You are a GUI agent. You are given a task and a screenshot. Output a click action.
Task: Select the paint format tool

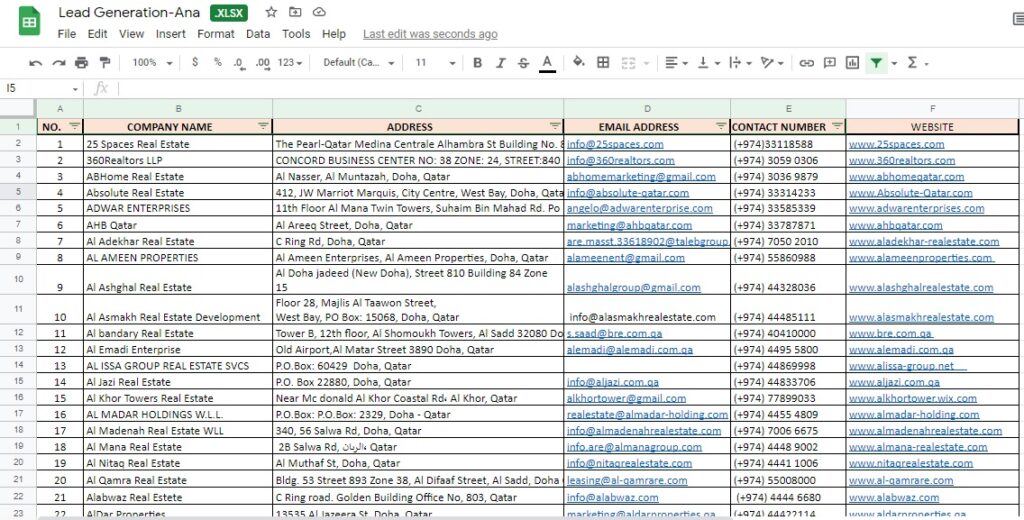104,63
